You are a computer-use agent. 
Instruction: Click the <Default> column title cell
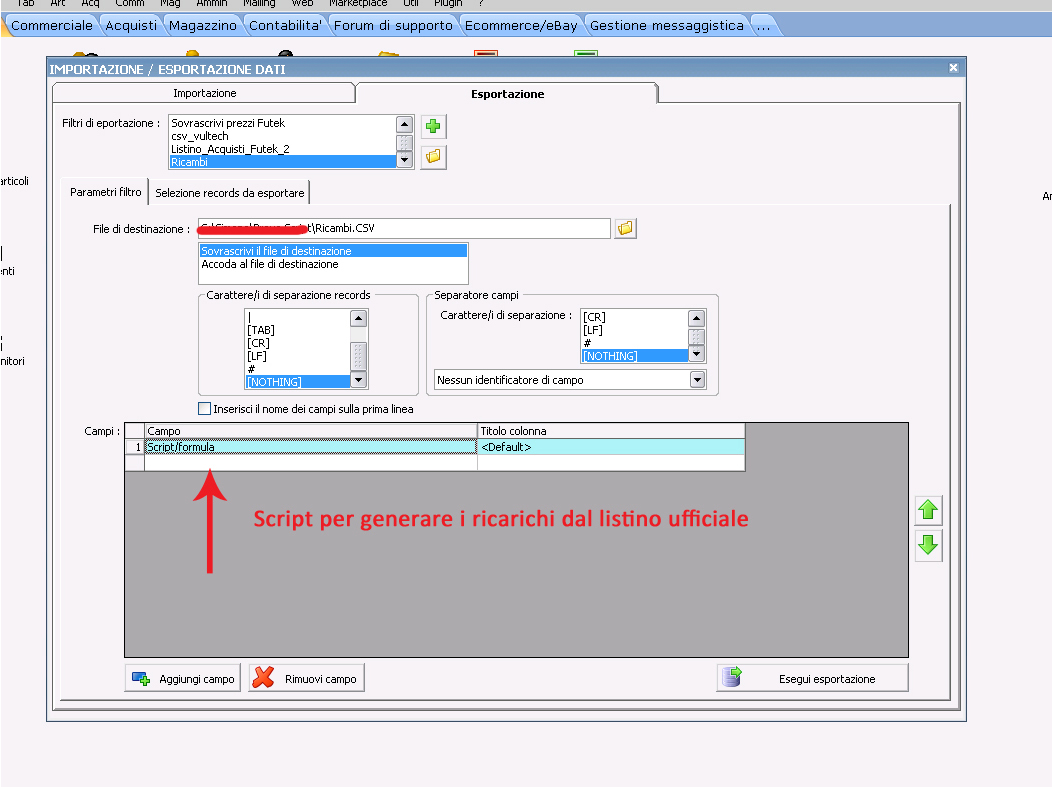611,447
